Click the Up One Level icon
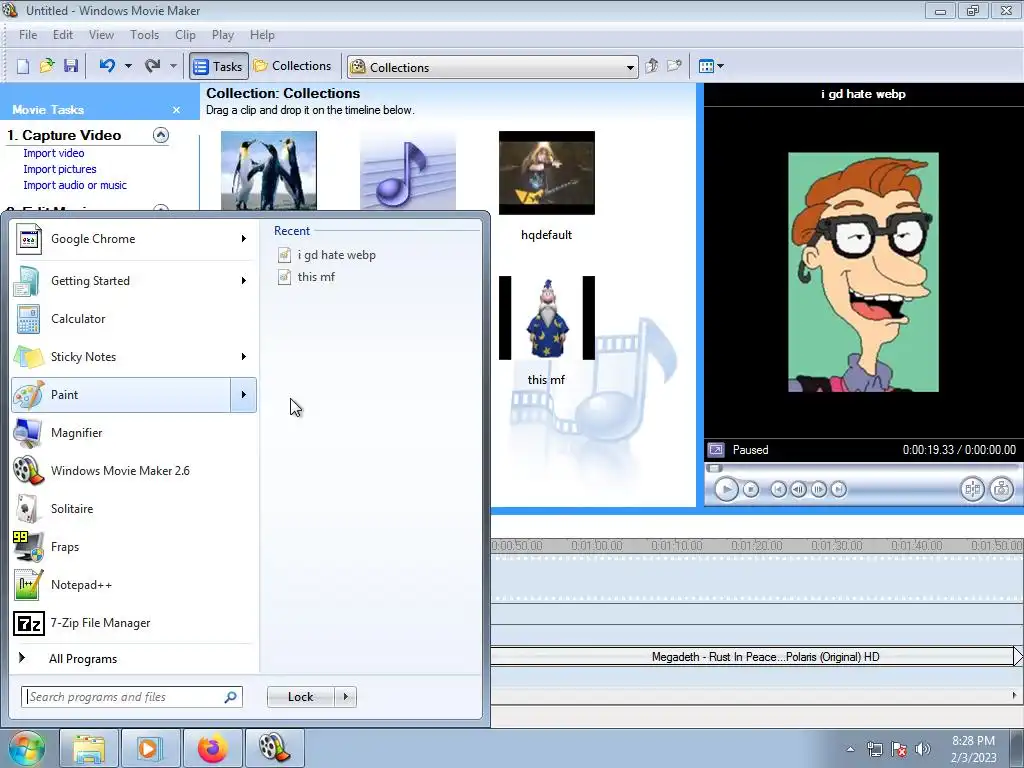The image size is (1024, 768). point(651,66)
